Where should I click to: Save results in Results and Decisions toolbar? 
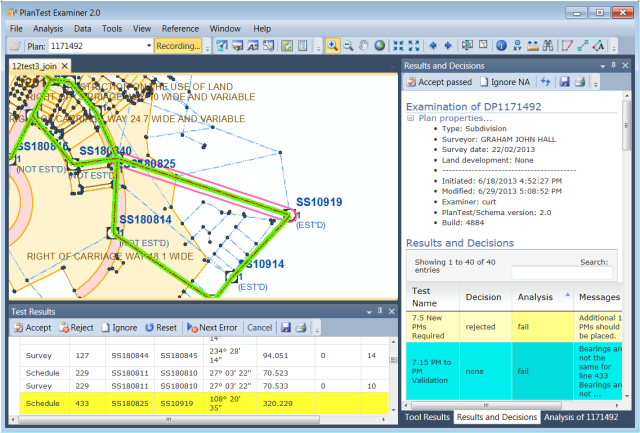click(564, 82)
